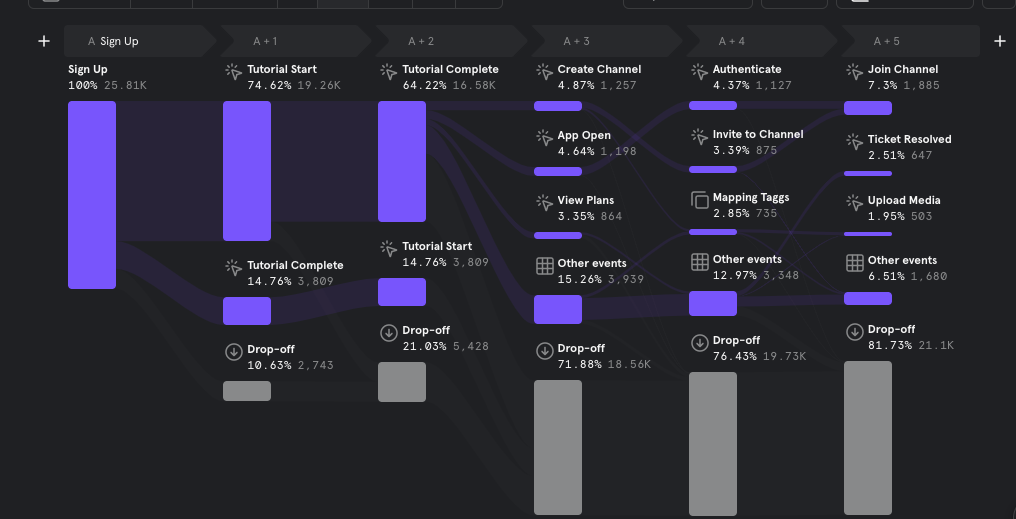
Task: Expand Other events in column A + 4
Action: pyautogui.click(x=747, y=259)
